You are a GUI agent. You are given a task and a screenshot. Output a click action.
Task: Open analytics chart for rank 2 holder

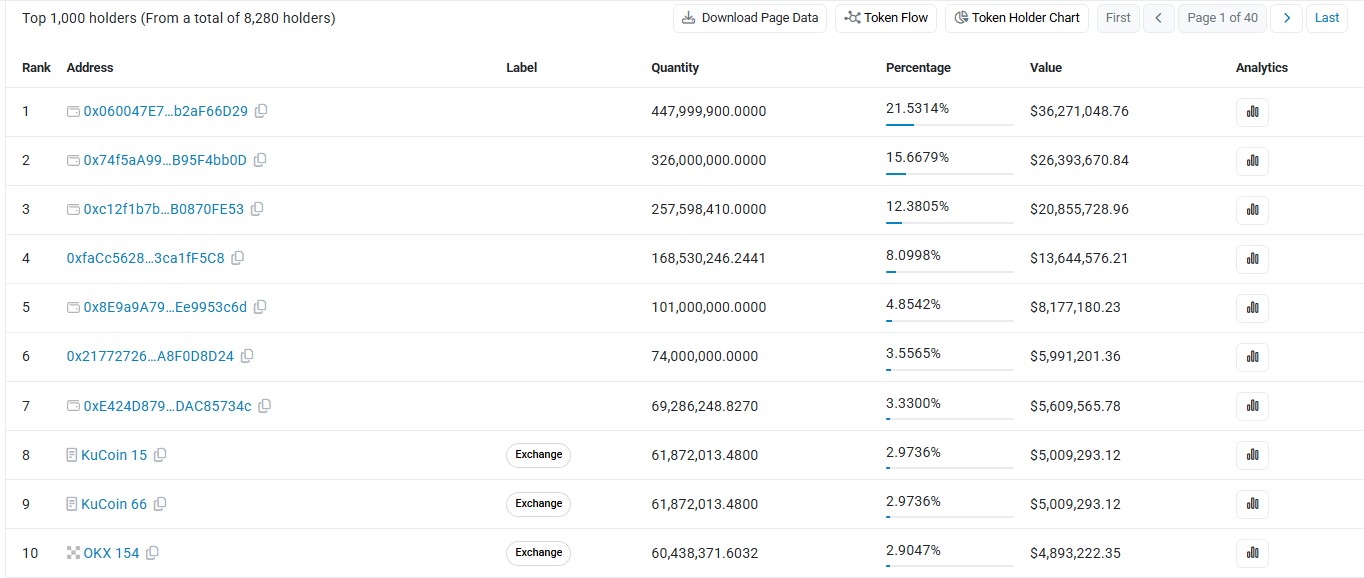pyautogui.click(x=1252, y=161)
